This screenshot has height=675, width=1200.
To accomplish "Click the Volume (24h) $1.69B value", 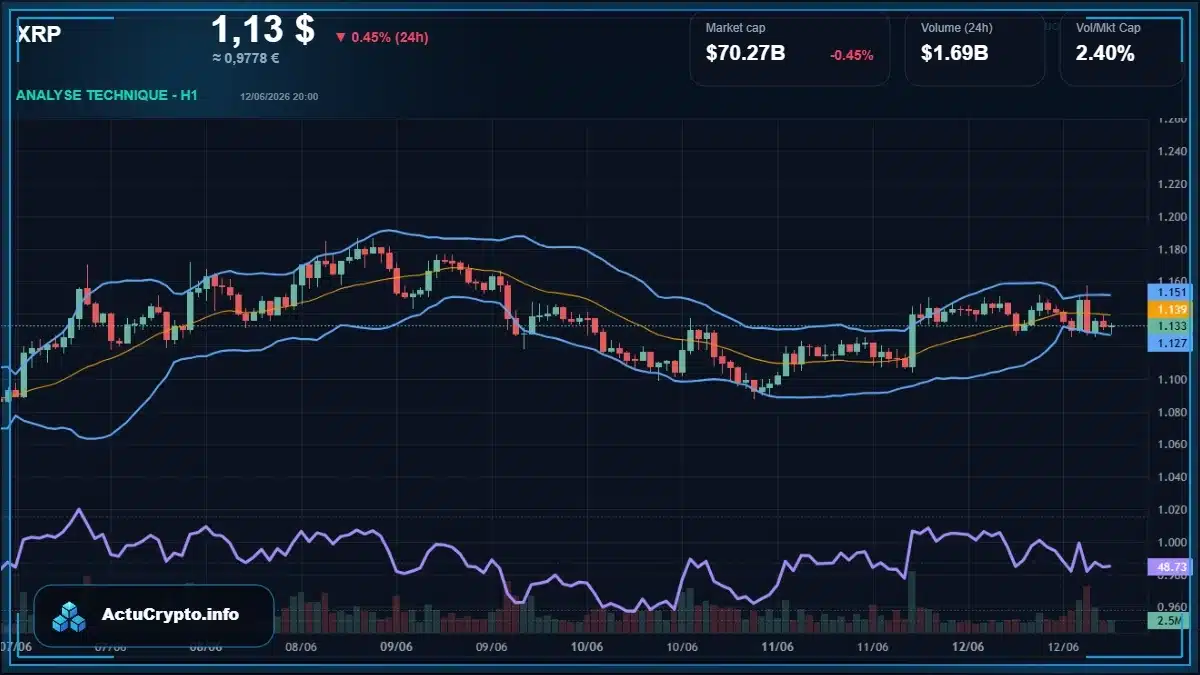I will [x=955, y=54].
